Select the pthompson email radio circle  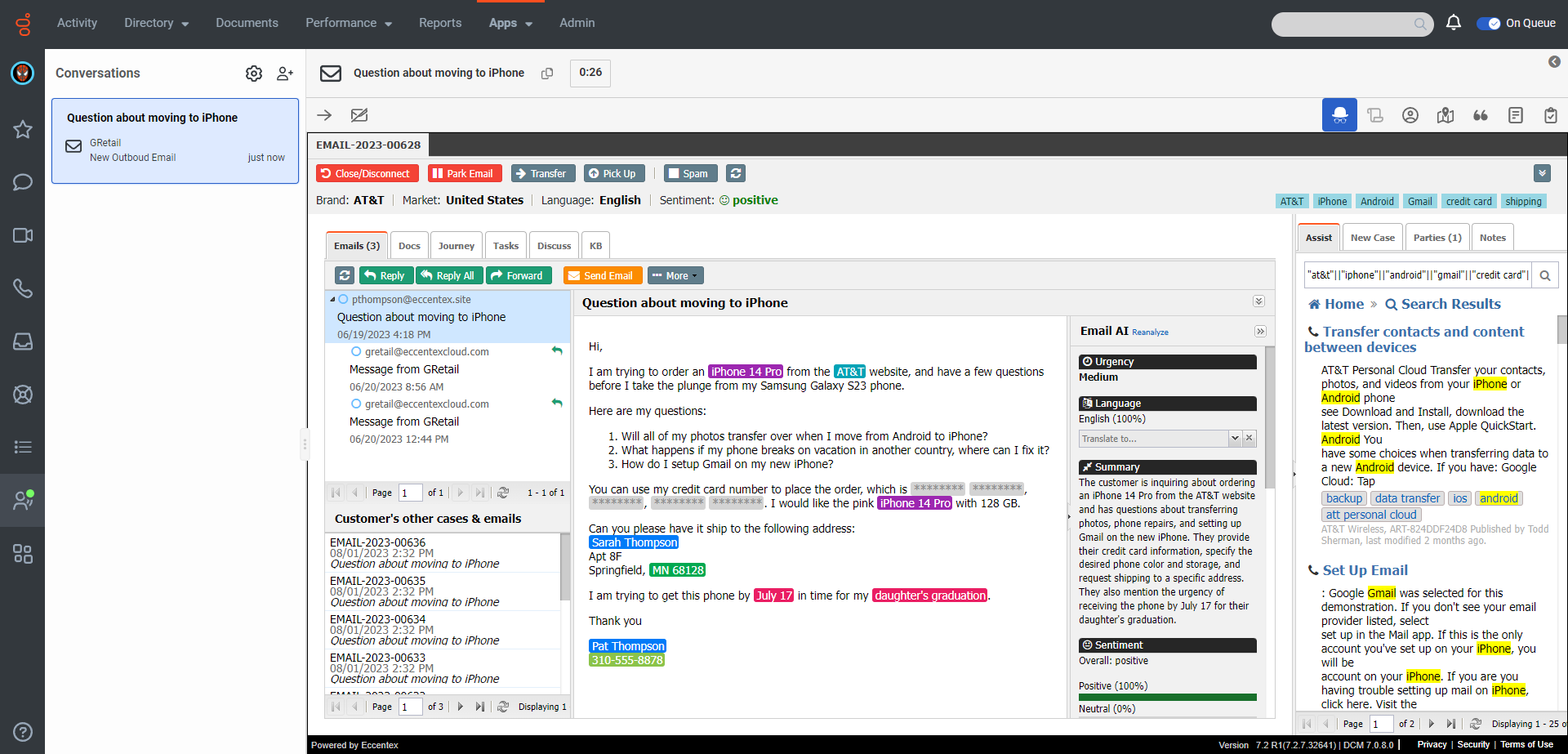click(x=344, y=300)
